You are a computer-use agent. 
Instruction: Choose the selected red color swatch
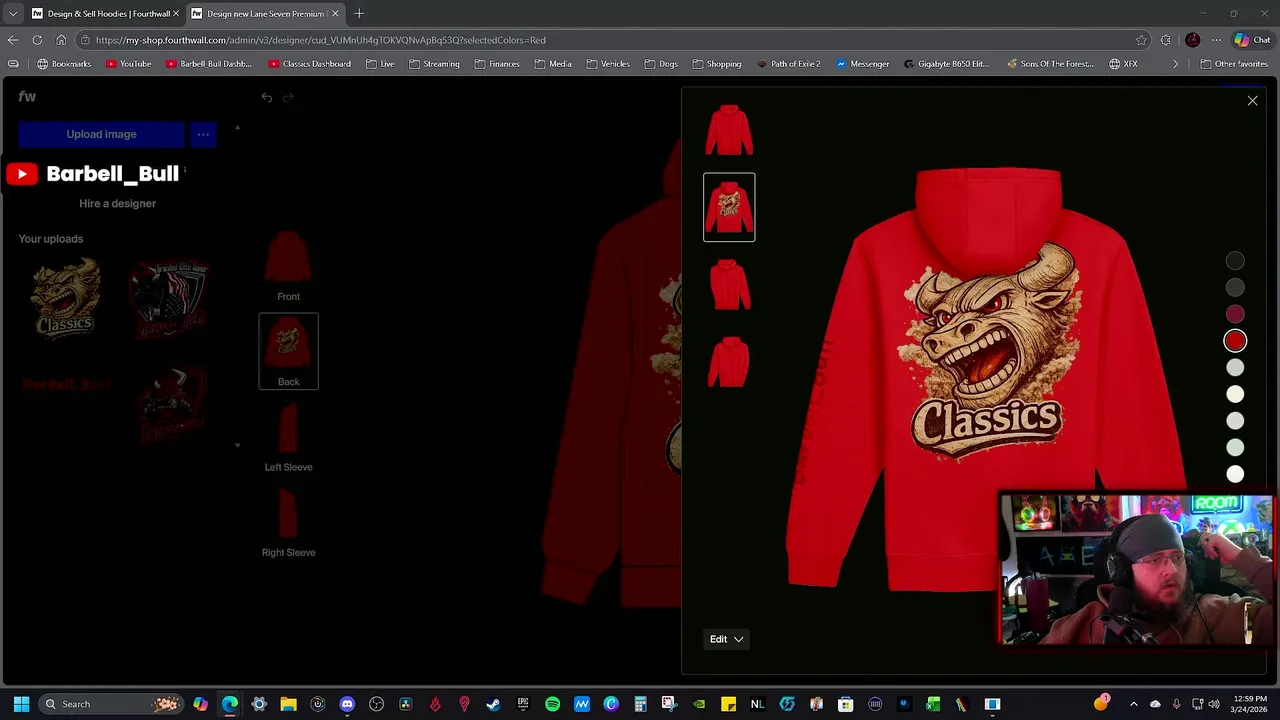click(1235, 341)
